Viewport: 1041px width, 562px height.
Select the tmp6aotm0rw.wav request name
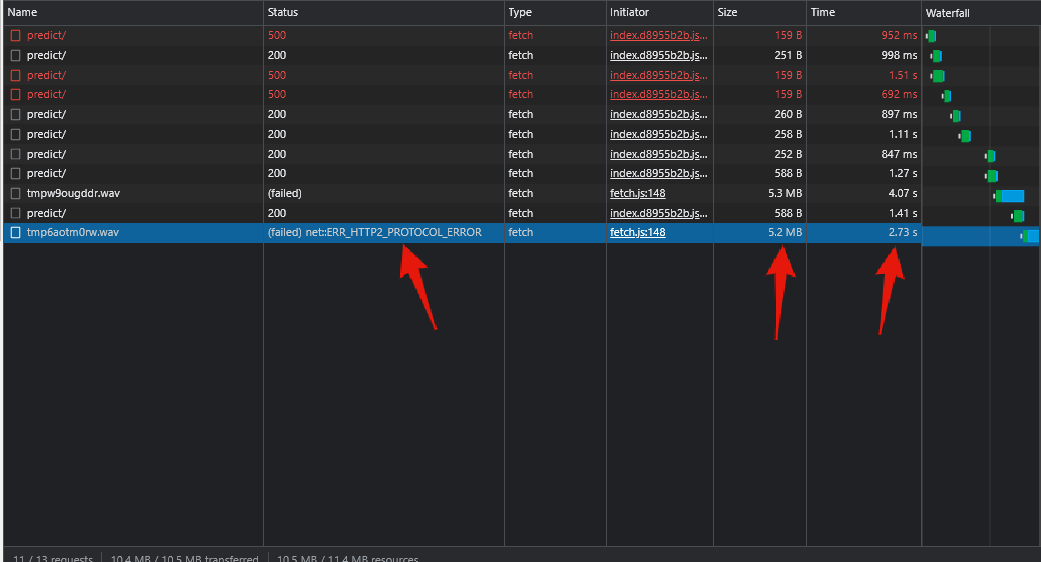[72, 233]
